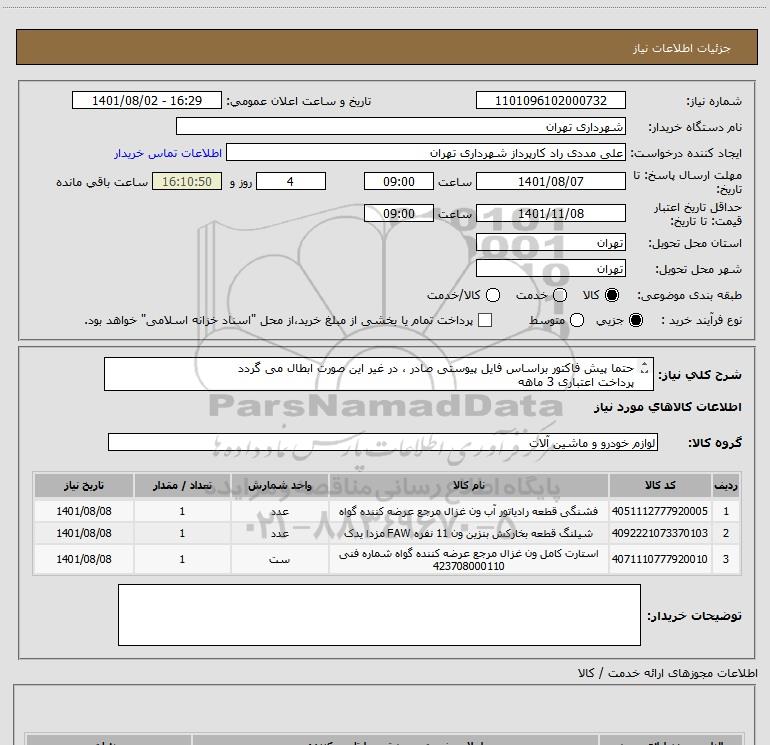This screenshot has height=745, width=770.
Task: Click the کد کالا column header
Action: [x=660, y=485]
